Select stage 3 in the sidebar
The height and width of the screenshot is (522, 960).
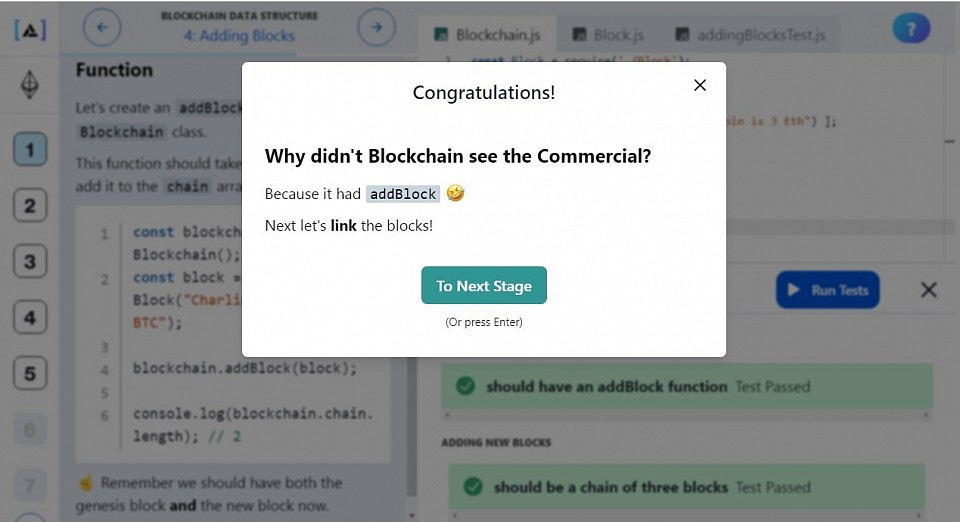(30, 261)
